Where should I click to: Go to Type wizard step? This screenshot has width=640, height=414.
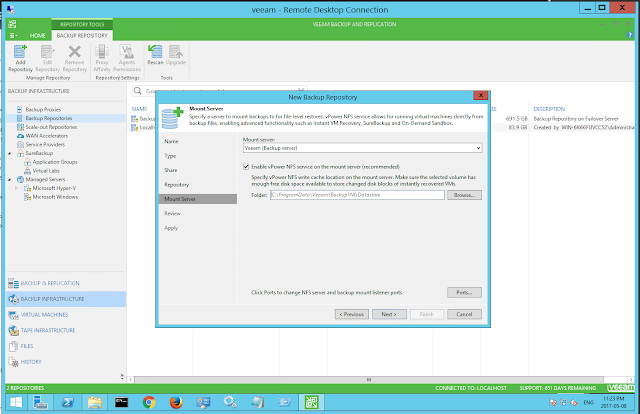click(x=170, y=156)
